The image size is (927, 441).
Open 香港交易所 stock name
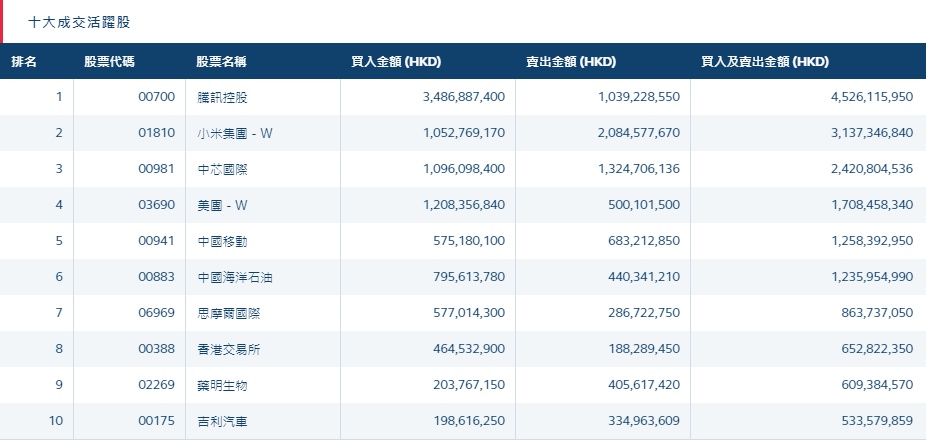pyautogui.click(x=228, y=349)
